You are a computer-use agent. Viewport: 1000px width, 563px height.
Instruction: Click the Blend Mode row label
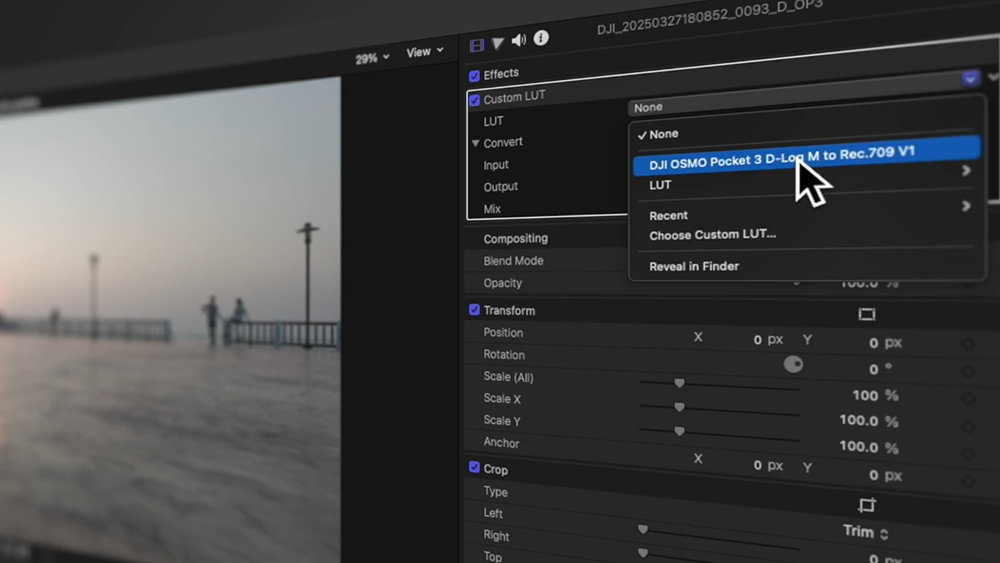pyautogui.click(x=513, y=261)
